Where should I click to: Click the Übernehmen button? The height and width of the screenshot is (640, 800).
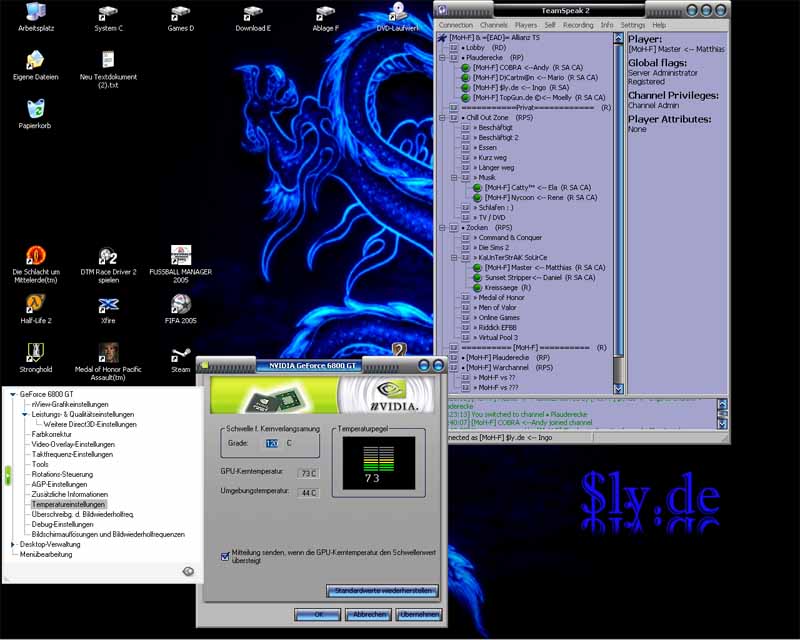419,614
